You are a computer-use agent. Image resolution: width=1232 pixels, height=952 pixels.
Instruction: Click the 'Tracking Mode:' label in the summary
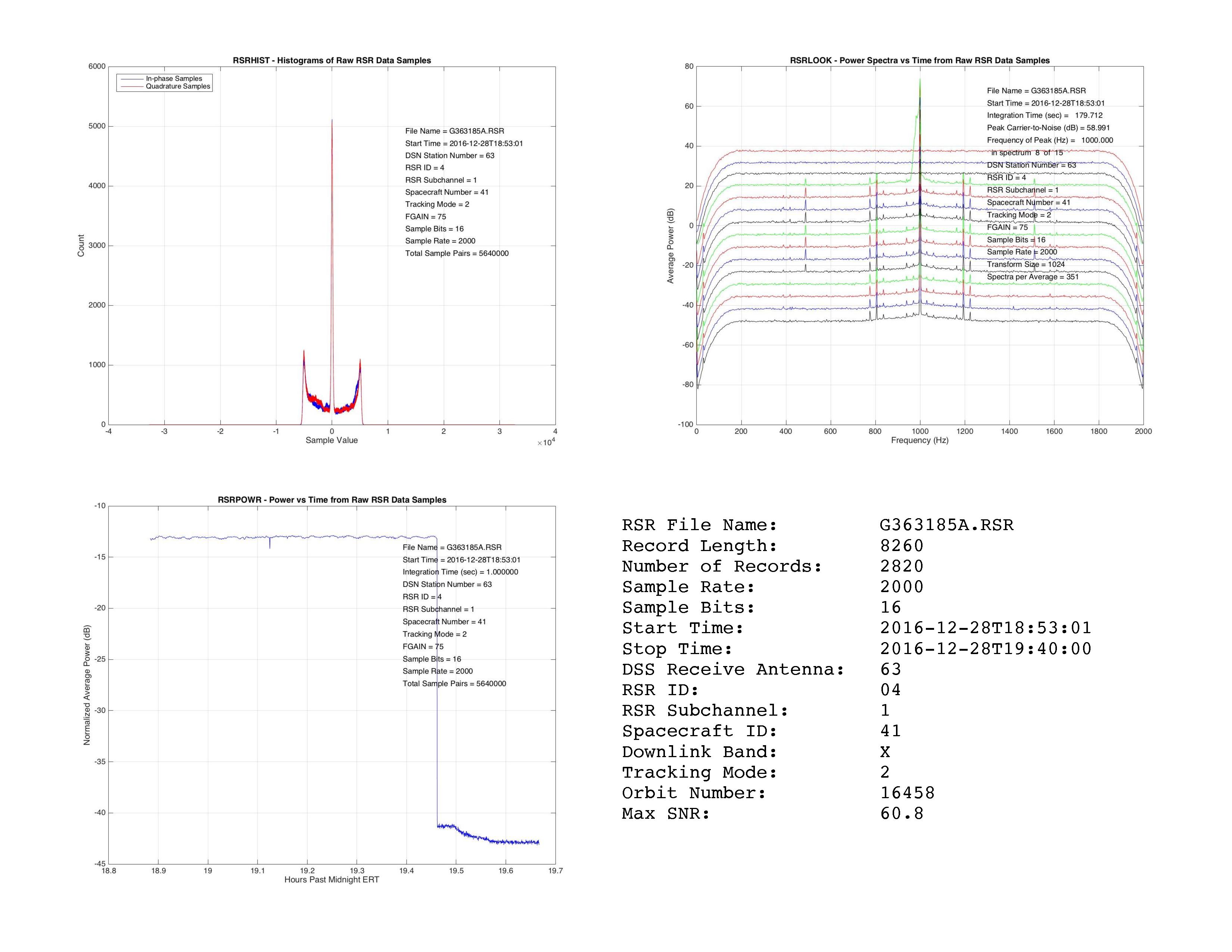point(700,772)
